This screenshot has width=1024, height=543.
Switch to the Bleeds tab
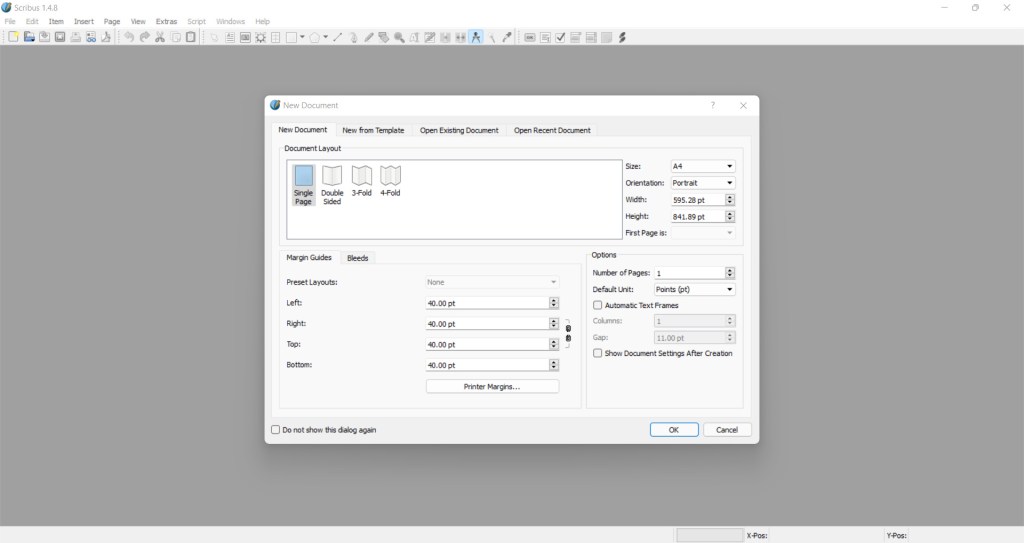pos(357,258)
